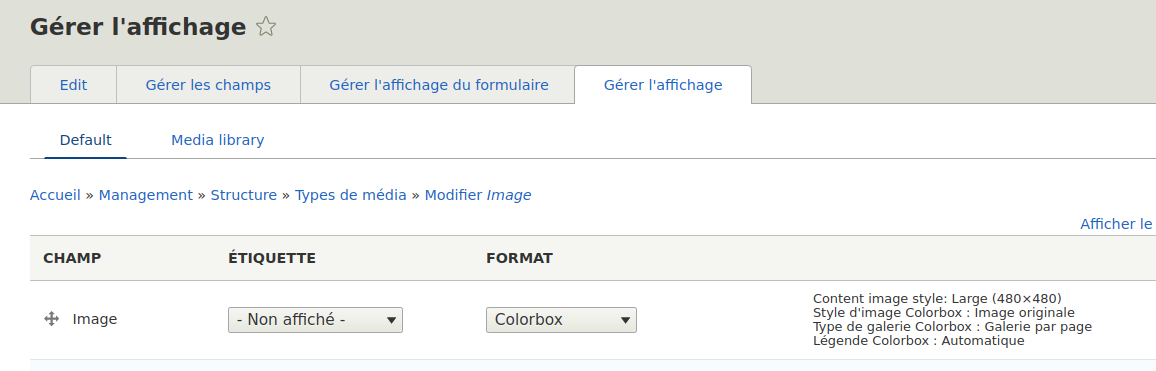Click the drag handle icon of the Image row
Image resolution: width=1156 pixels, height=371 pixels.
pyautogui.click(x=52, y=319)
